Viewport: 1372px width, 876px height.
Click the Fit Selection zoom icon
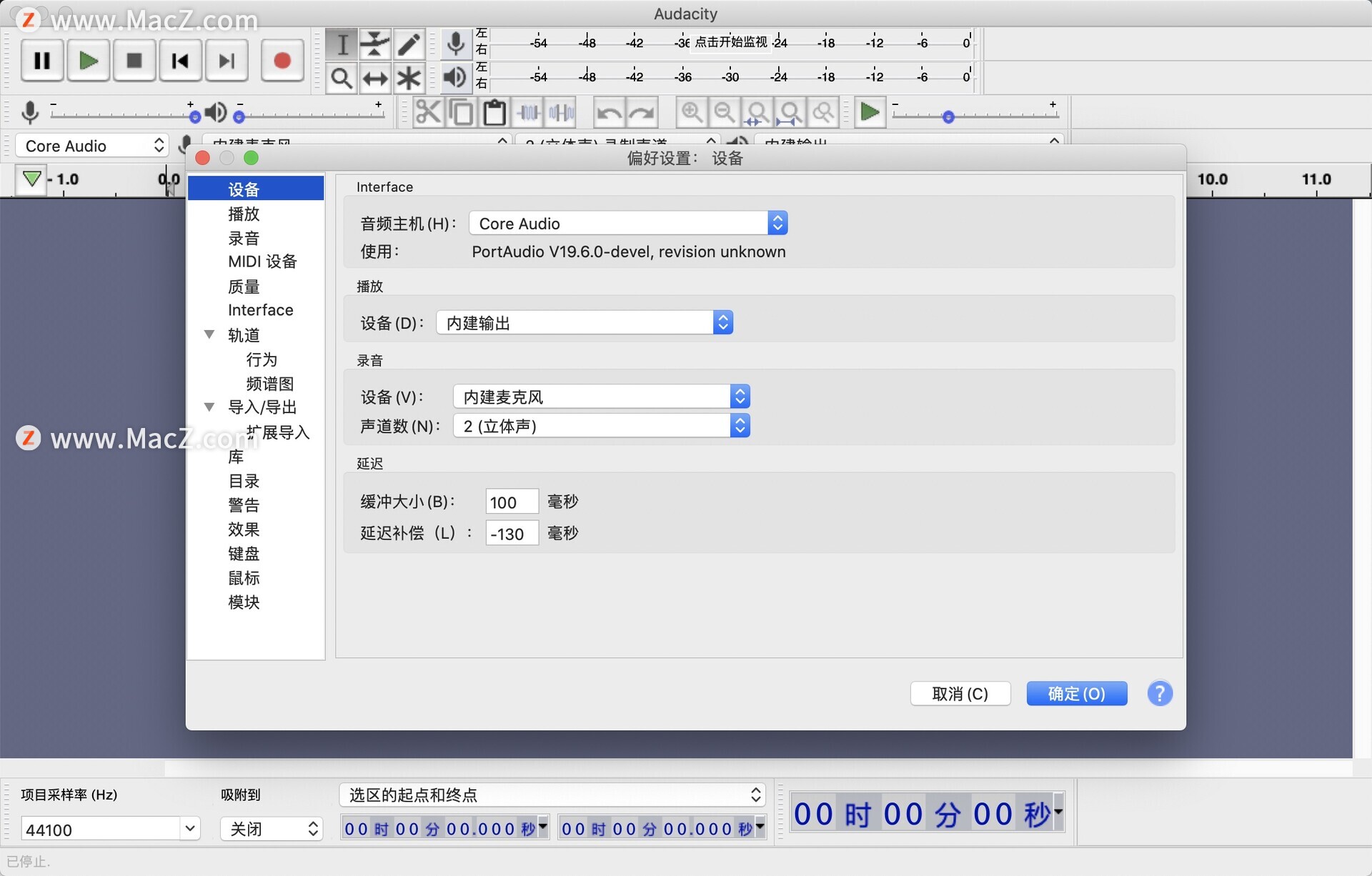757,113
